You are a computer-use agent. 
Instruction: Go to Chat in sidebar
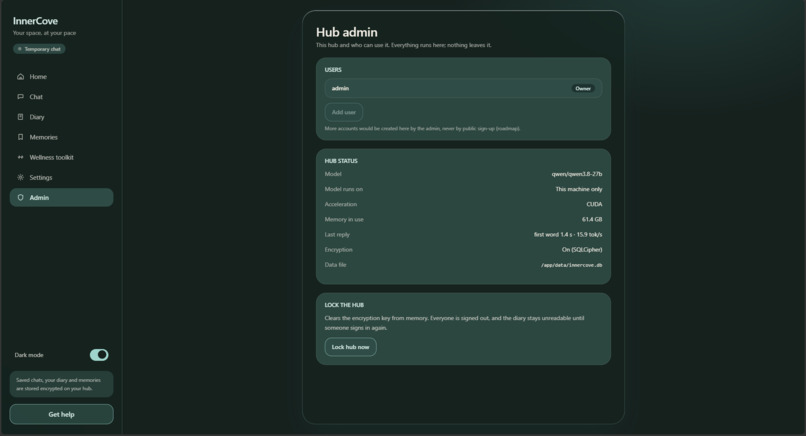pyautogui.click(x=61, y=97)
